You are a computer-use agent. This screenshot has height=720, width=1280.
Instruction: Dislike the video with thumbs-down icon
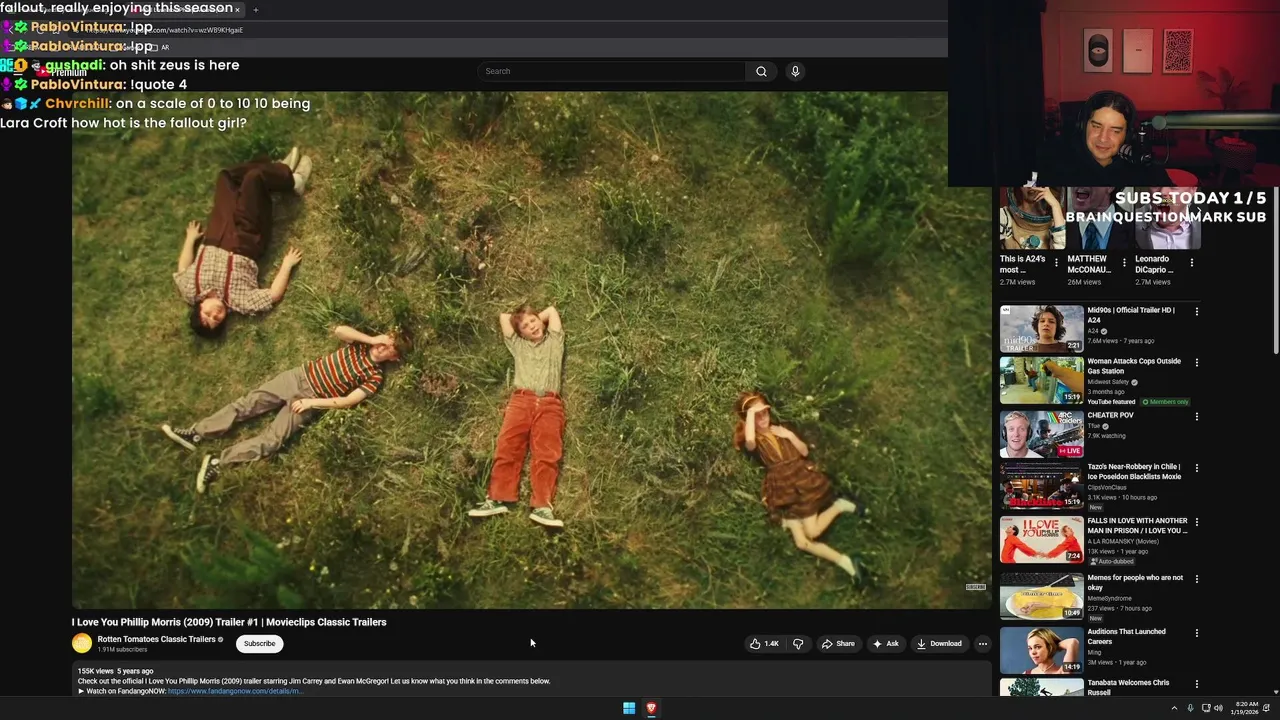tap(798, 644)
